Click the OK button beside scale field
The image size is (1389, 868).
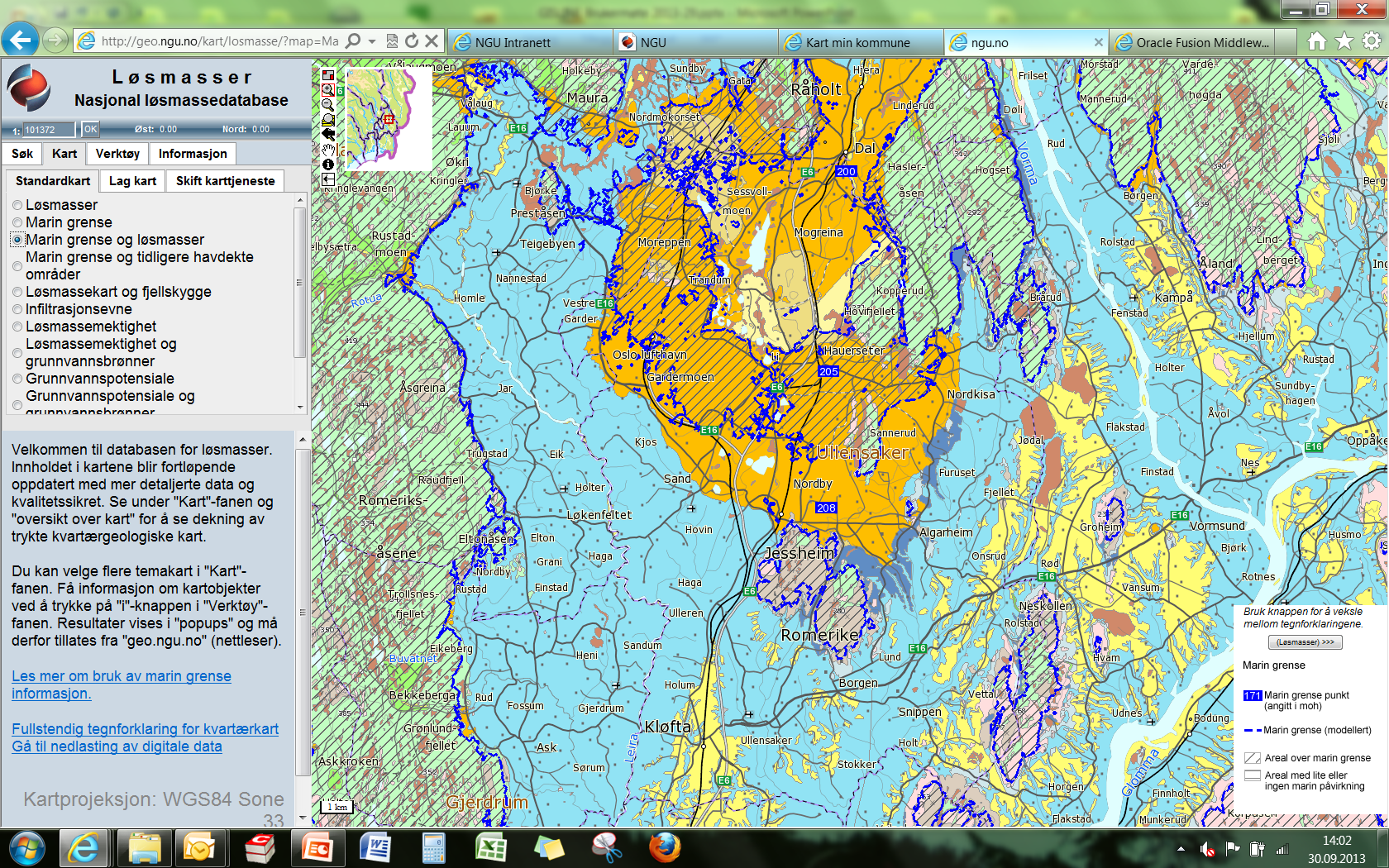click(90, 129)
